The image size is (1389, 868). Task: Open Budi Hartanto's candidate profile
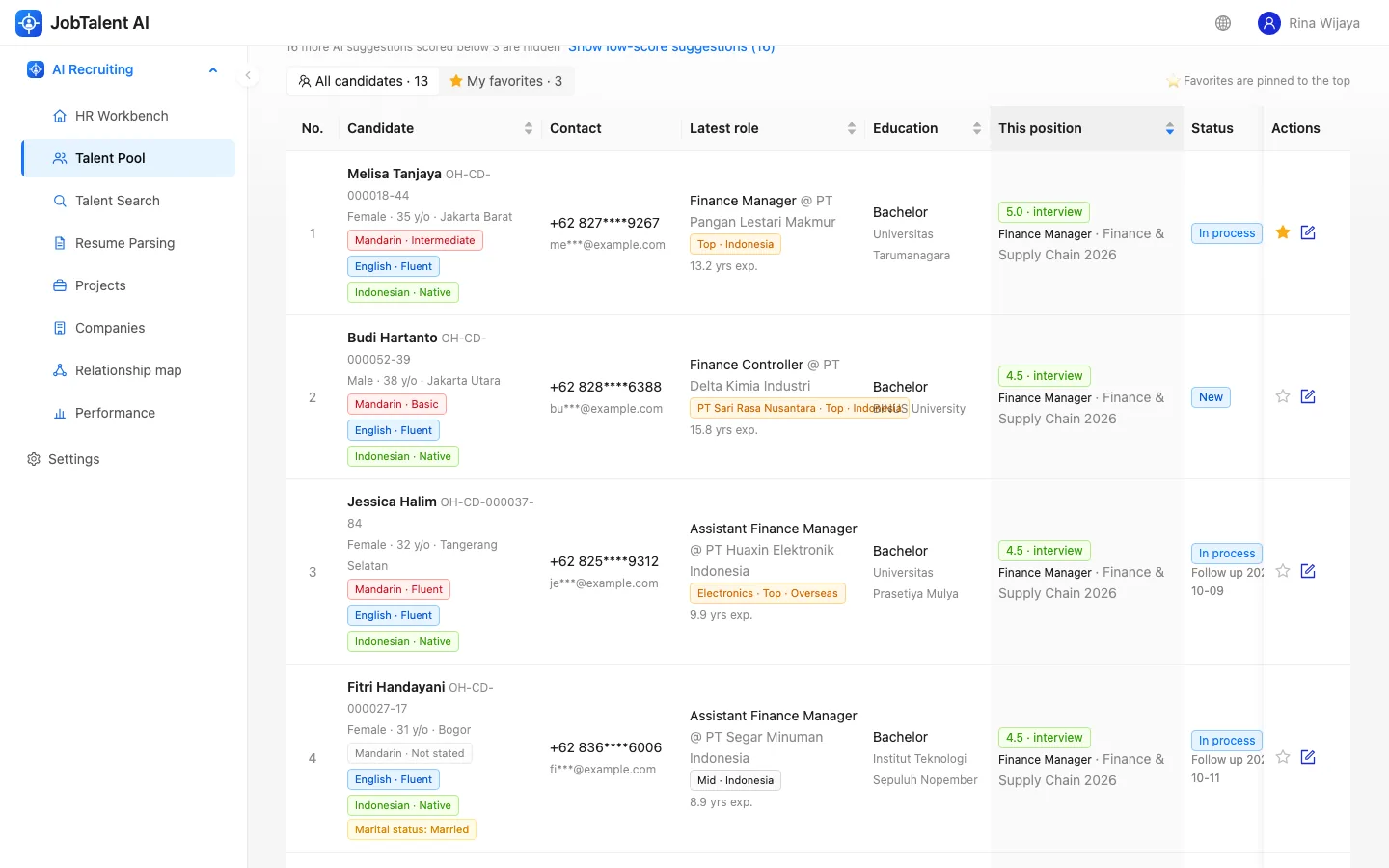click(393, 338)
